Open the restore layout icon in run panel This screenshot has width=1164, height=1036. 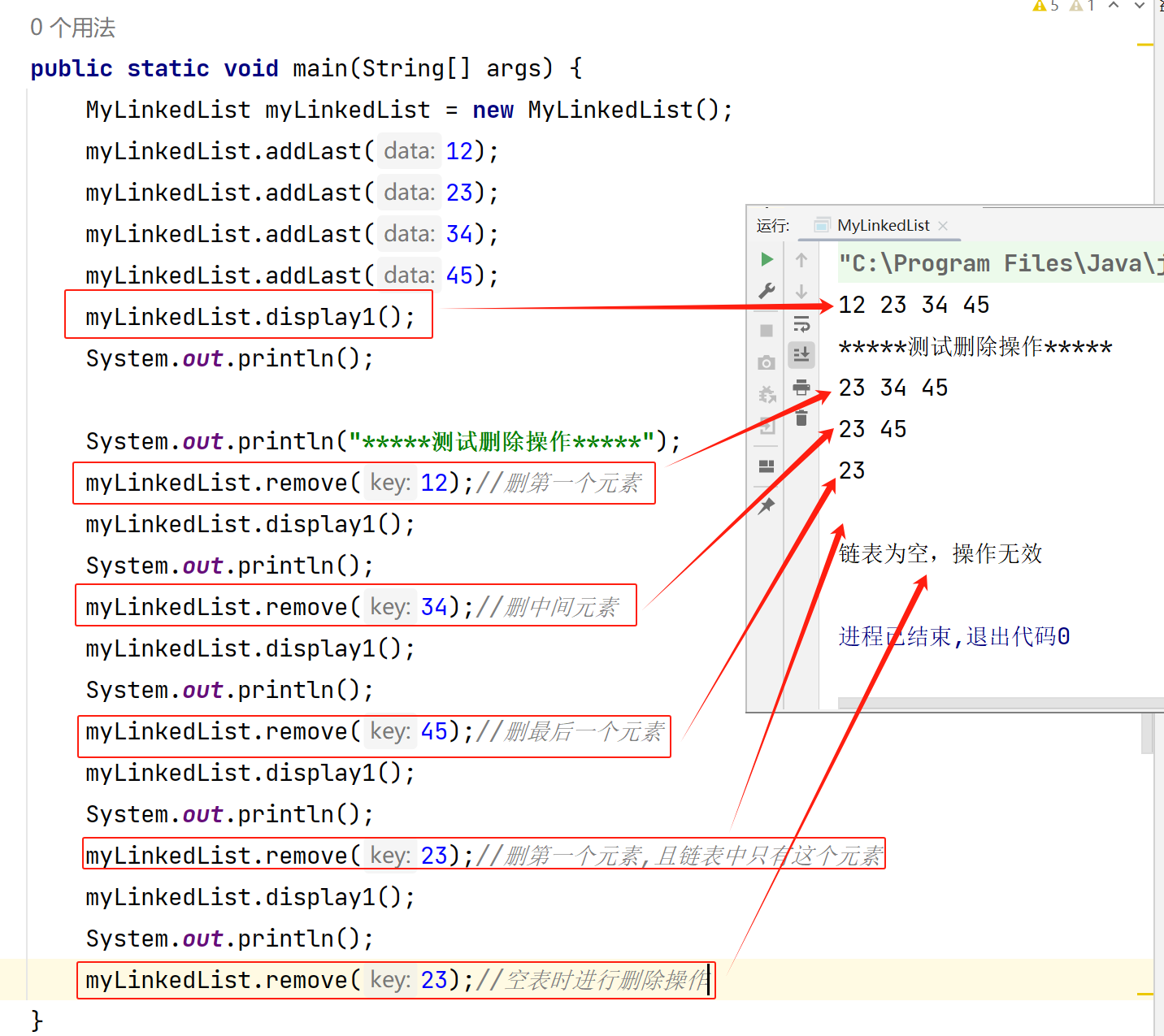(767, 466)
